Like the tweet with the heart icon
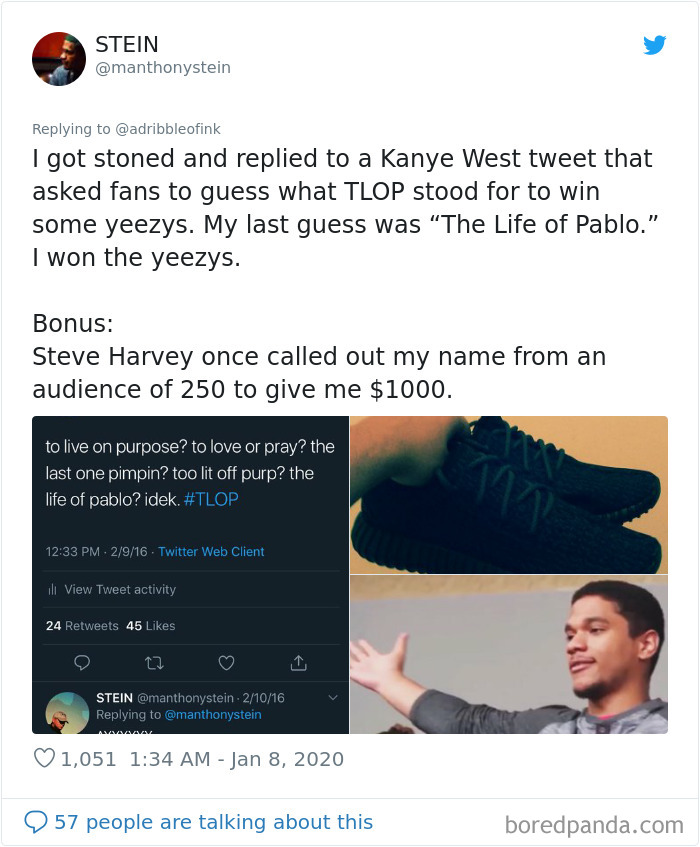 point(44,759)
